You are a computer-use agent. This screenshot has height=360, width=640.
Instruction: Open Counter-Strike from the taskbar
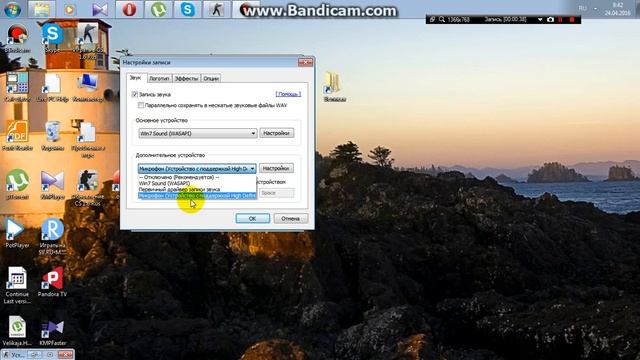217,9
